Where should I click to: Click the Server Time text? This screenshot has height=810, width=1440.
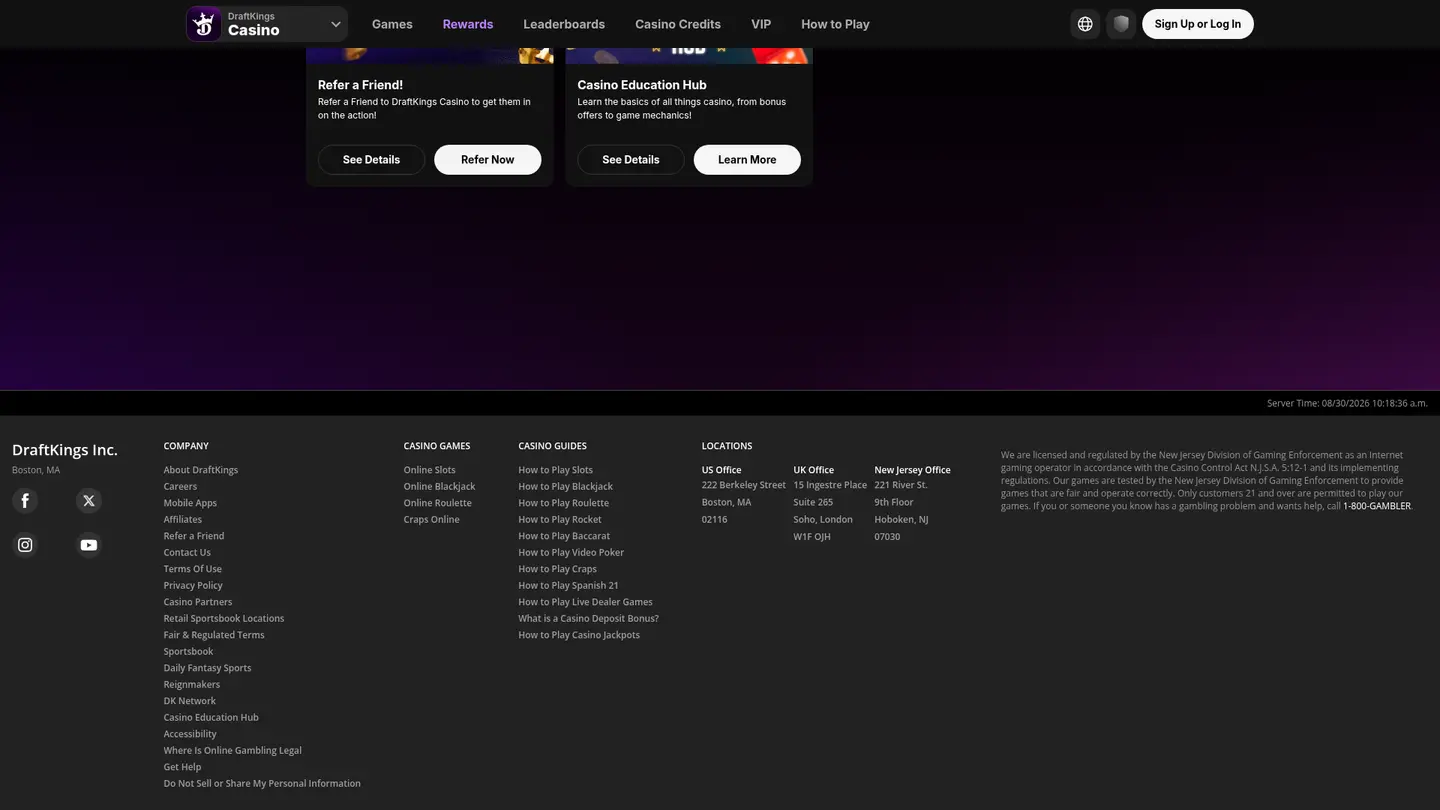(1347, 403)
